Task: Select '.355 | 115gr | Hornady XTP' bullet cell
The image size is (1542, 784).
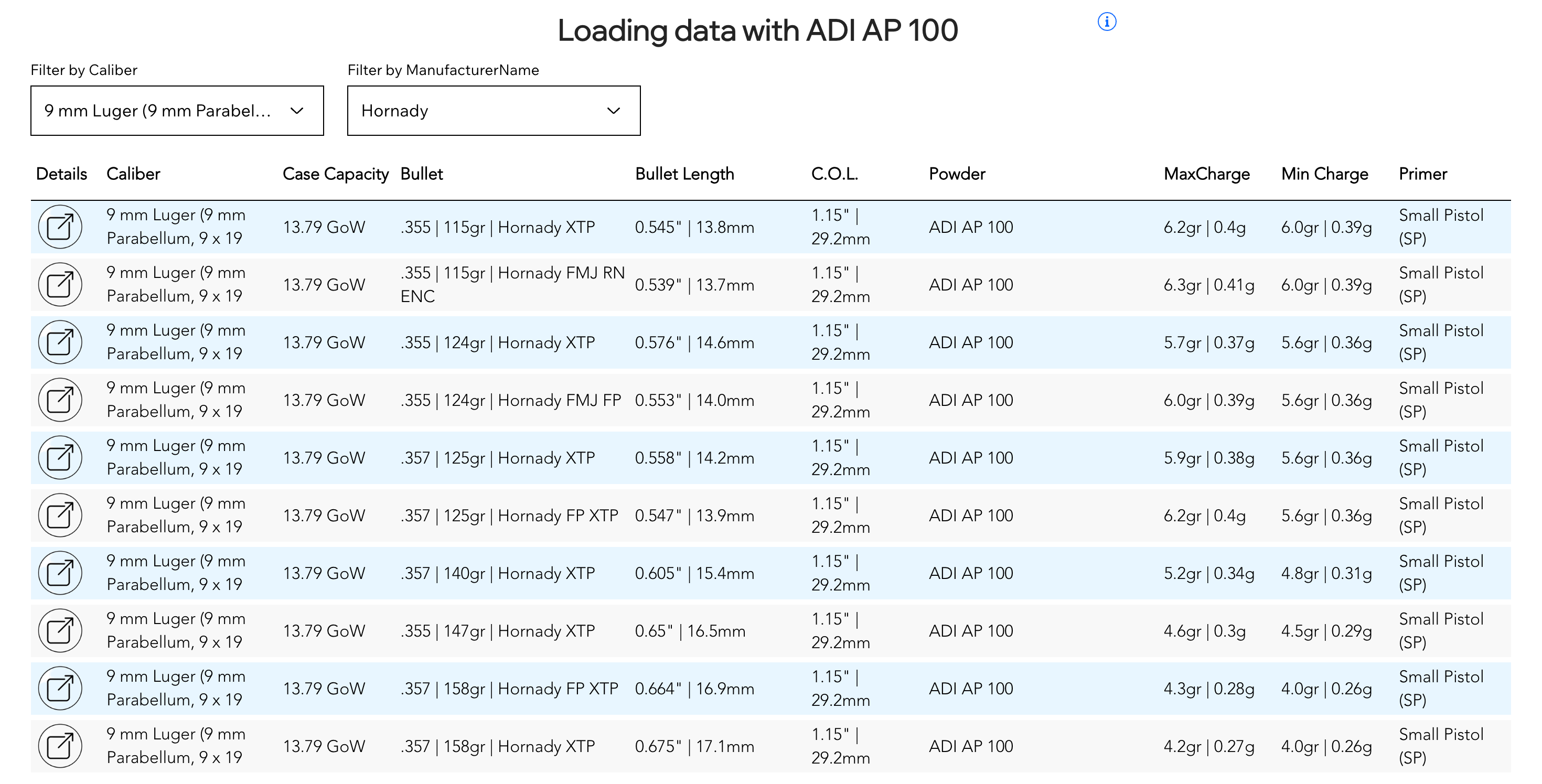Action: pos(498,228)
